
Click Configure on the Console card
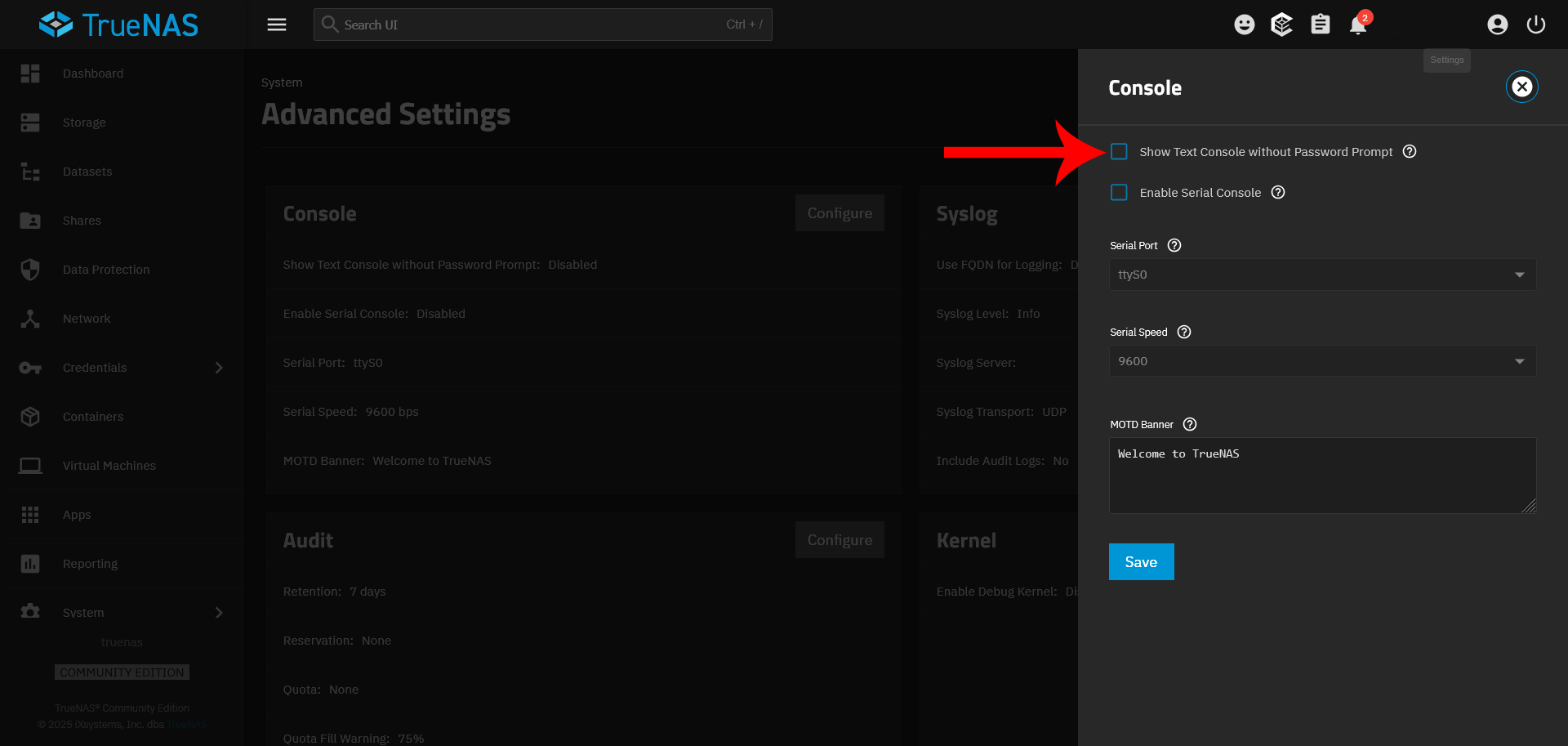[840, 213]
